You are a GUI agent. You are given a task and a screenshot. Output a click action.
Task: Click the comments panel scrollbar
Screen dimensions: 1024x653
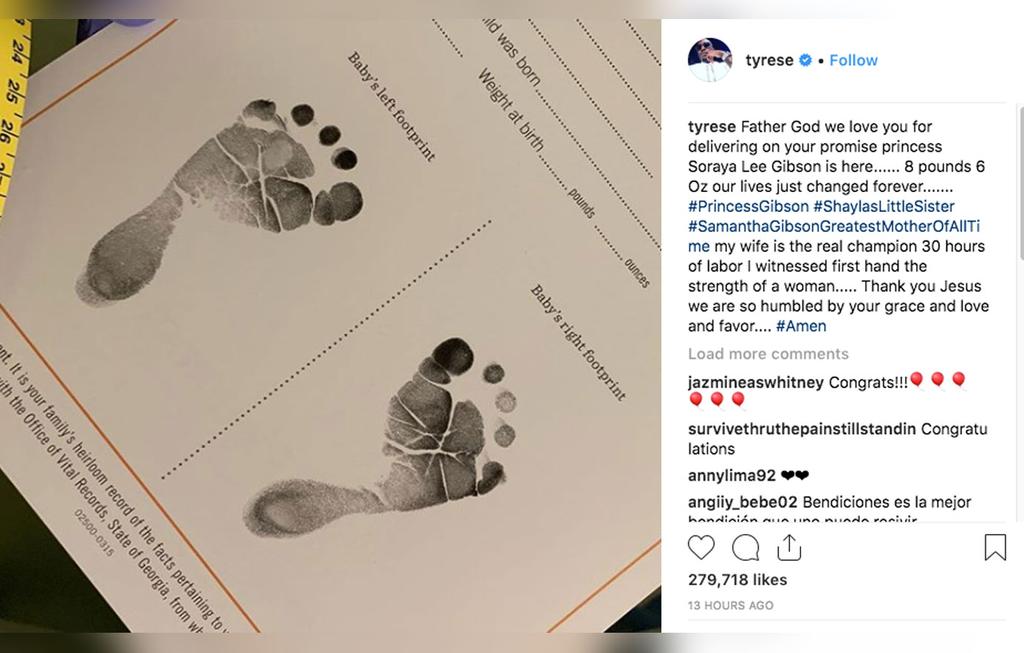pos(1021,183)
